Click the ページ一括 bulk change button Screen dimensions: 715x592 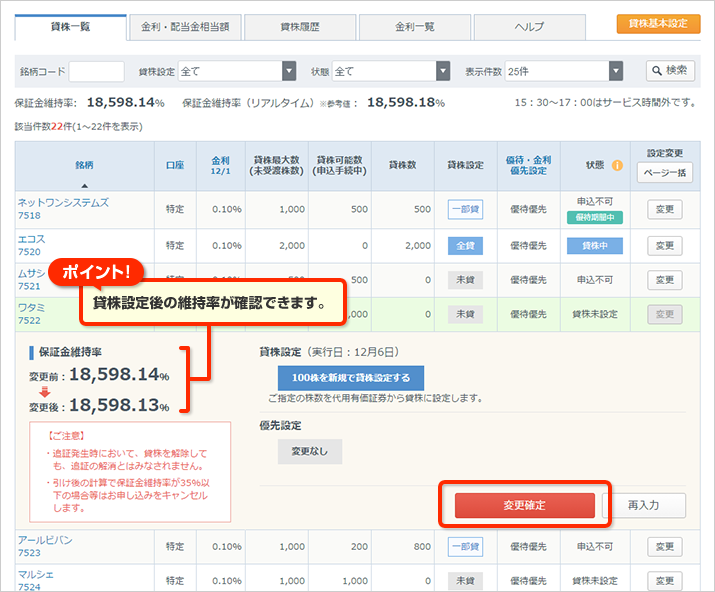(664, 172)
